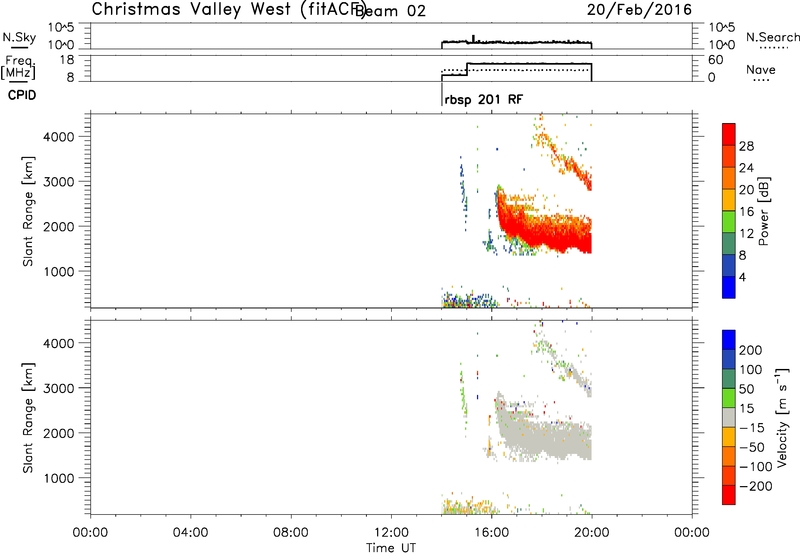Click the '08:00' time tick label
The height and width of the screenshot is (554, 800).
click(291, 533)
